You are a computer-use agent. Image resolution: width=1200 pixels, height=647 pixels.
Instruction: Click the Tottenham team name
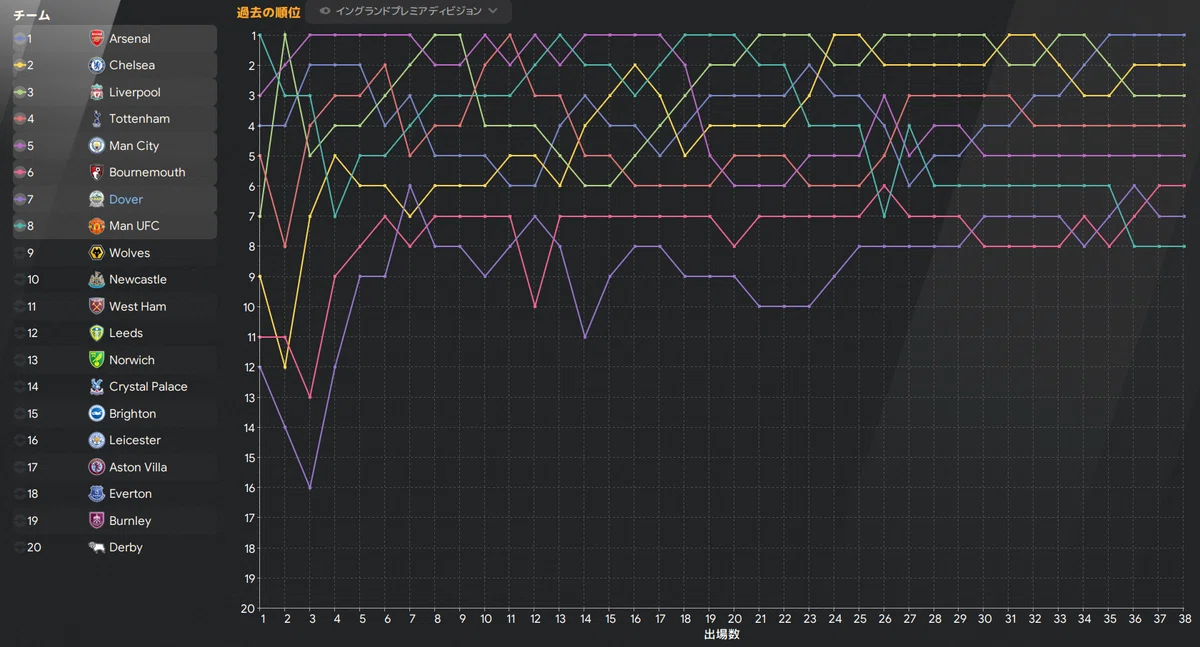[139, 119]
